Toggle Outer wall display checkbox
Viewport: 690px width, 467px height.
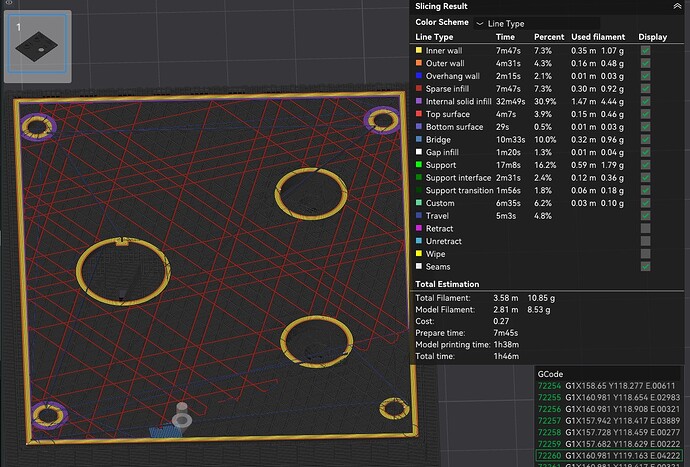pos(645,63)
